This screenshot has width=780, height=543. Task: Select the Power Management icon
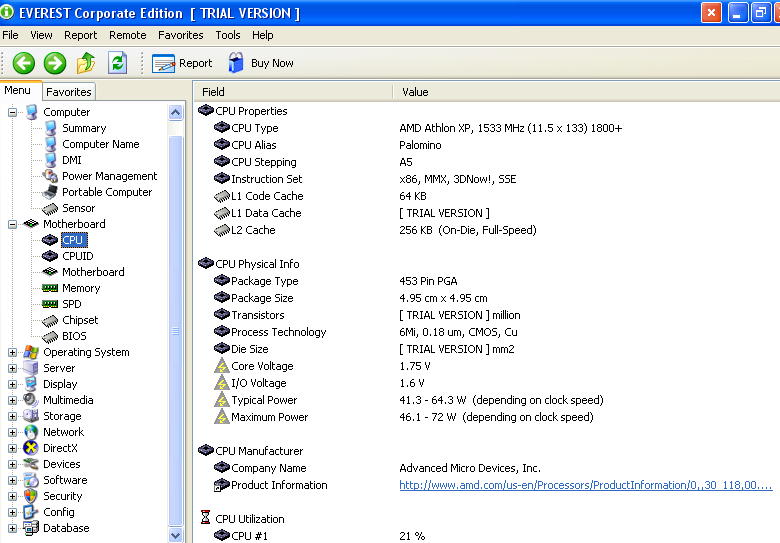(x=50, y=176)
